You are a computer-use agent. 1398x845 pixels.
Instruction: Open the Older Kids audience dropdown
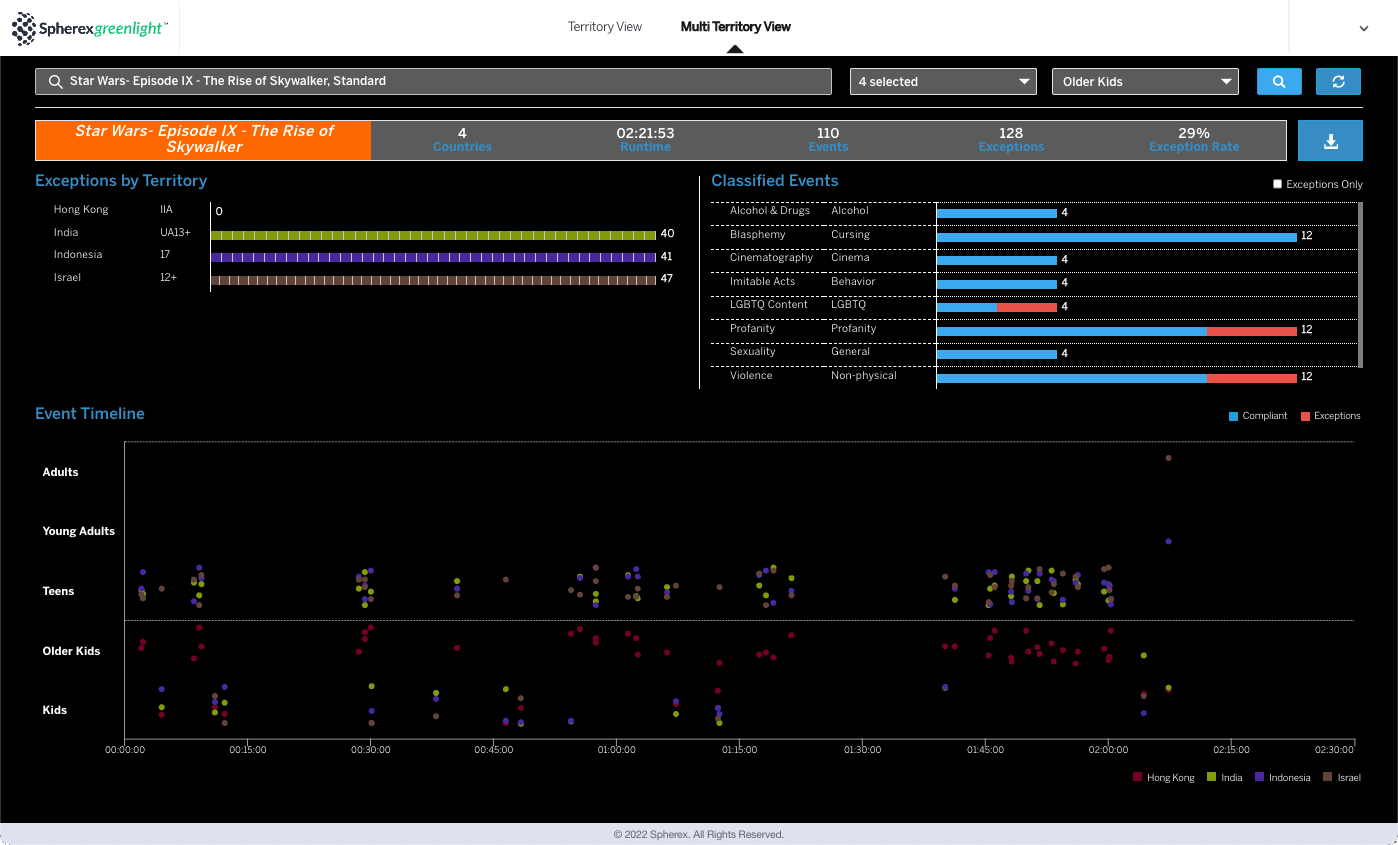1145,82
